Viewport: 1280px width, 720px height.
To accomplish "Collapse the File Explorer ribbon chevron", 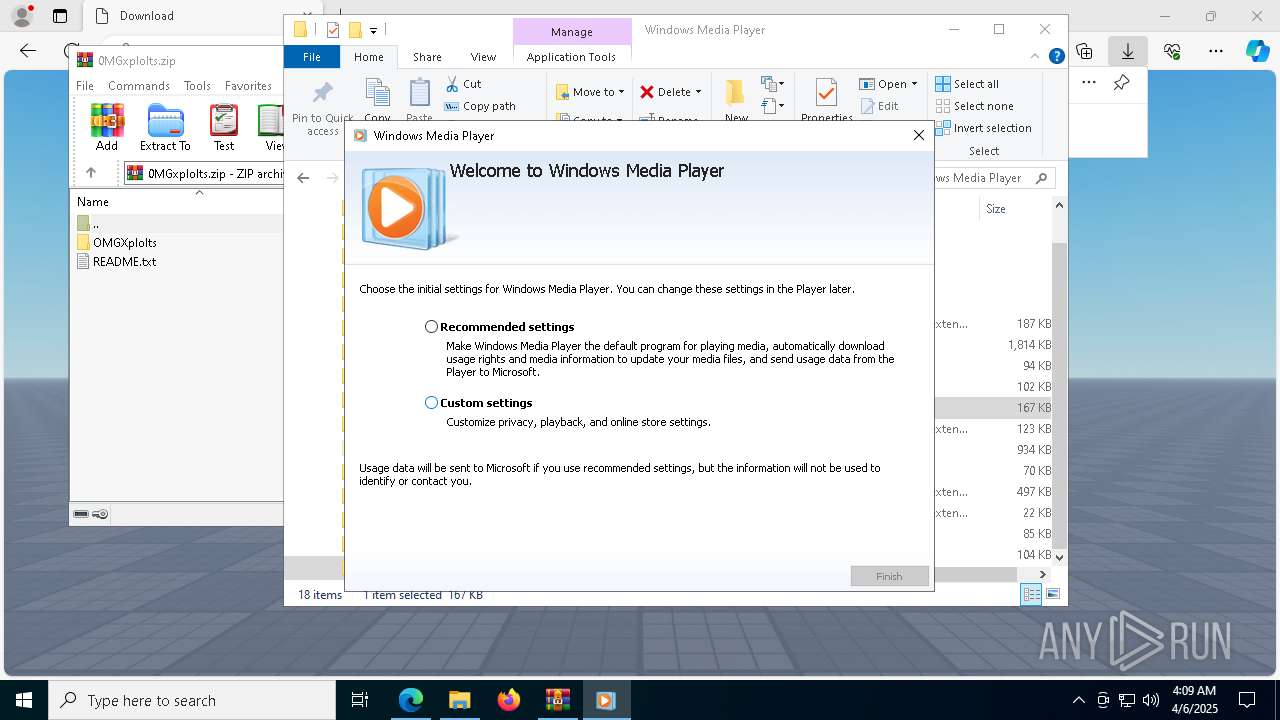I will point(1036,57).
